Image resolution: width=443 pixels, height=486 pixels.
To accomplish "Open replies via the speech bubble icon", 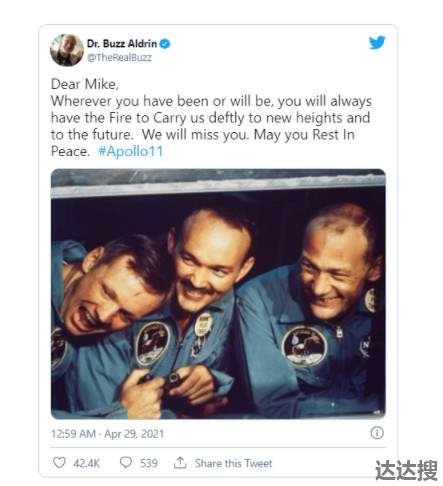I will pos(126,463).
